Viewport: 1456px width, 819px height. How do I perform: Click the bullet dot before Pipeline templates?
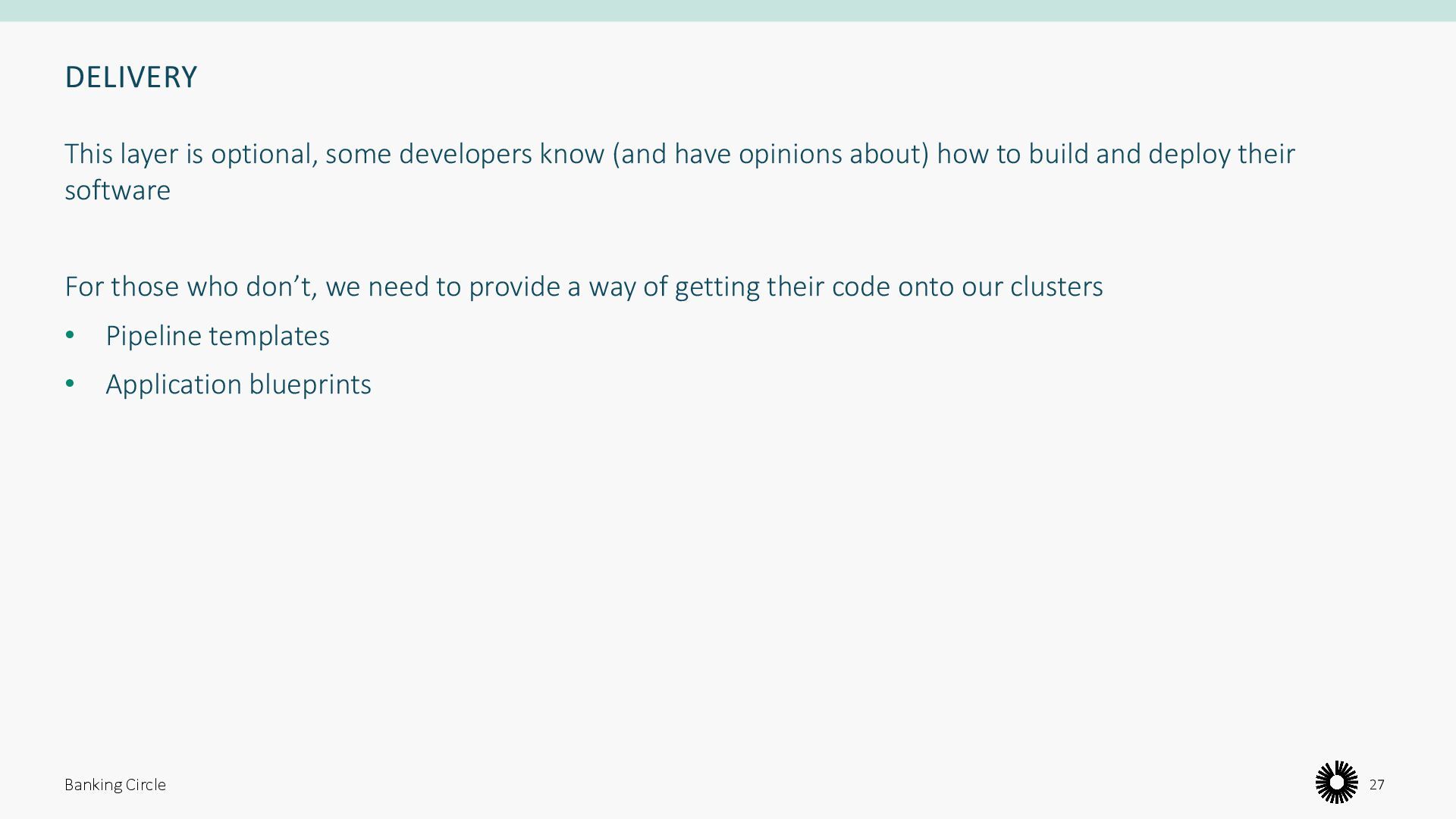[70, 335]
